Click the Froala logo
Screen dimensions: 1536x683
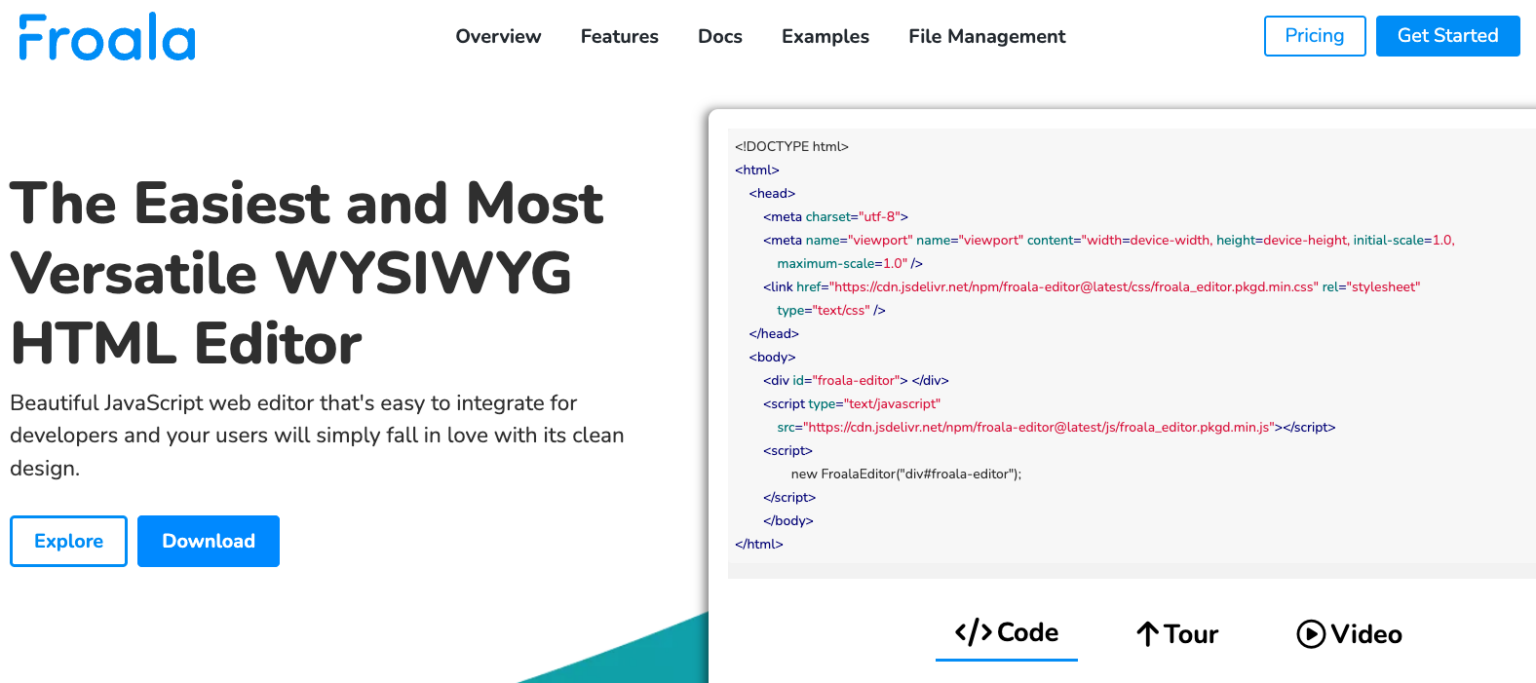105,35
